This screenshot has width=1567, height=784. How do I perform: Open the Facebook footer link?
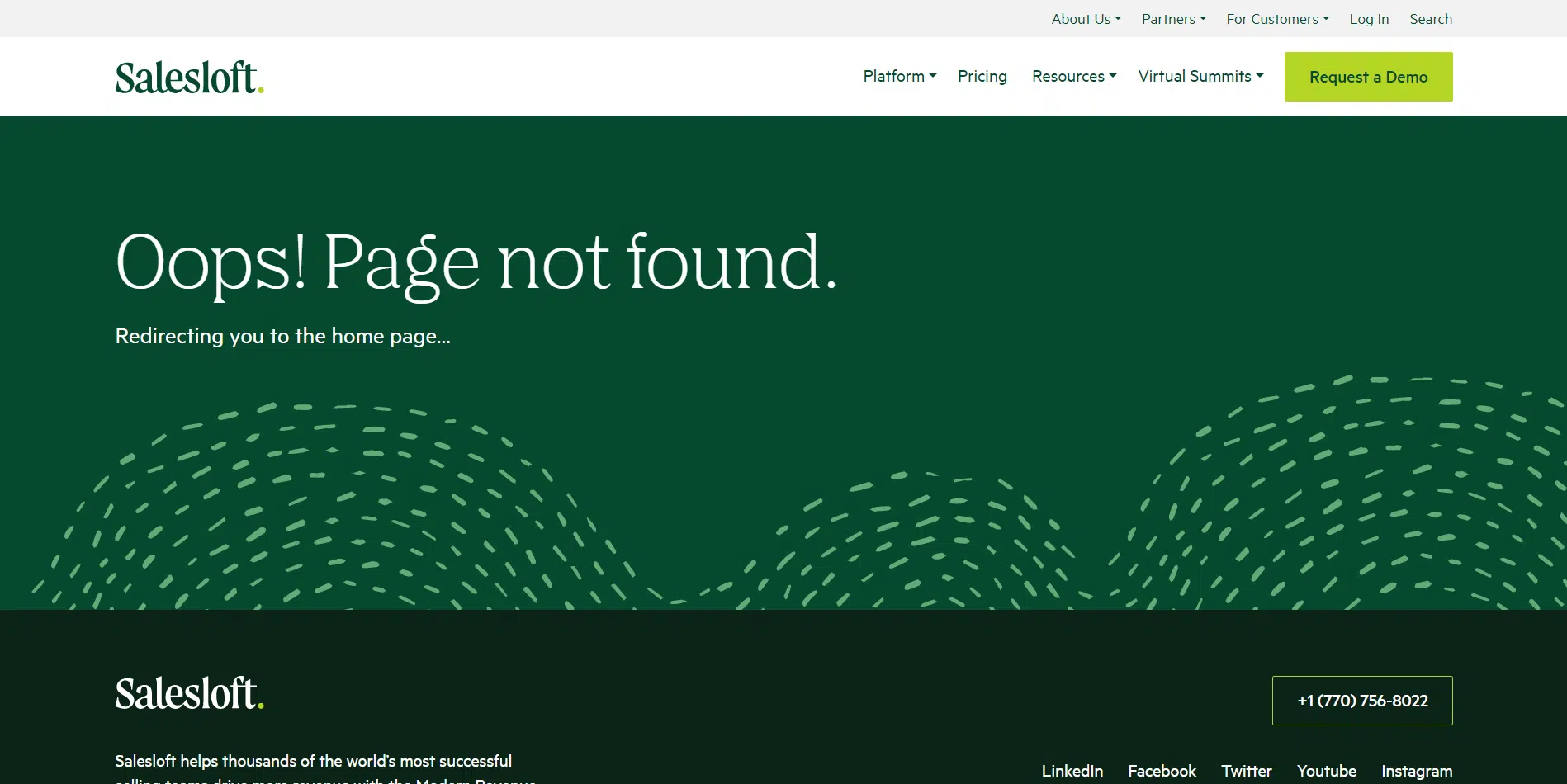pos(1162,771)
